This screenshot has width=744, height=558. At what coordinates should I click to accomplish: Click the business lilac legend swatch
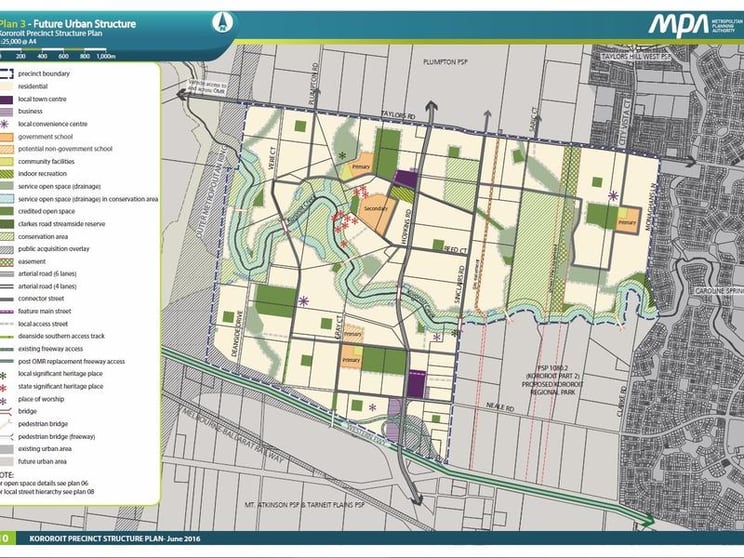(x=6, y=112)
